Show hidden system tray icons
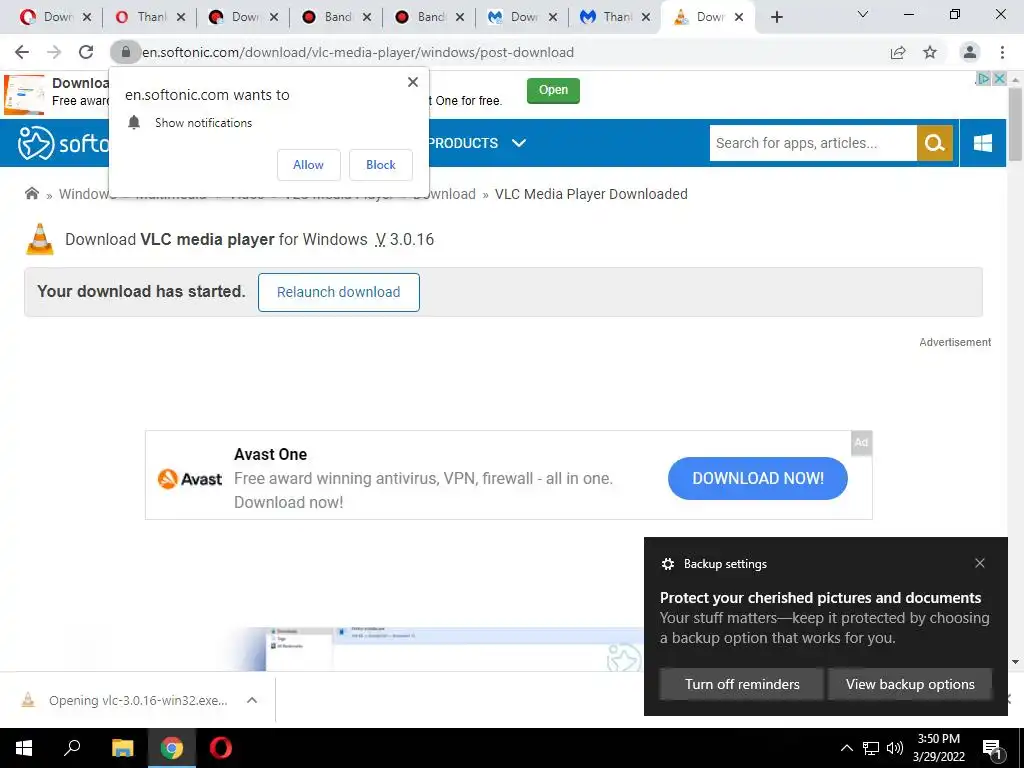The image size is (1024, 768). coord(846,748)
